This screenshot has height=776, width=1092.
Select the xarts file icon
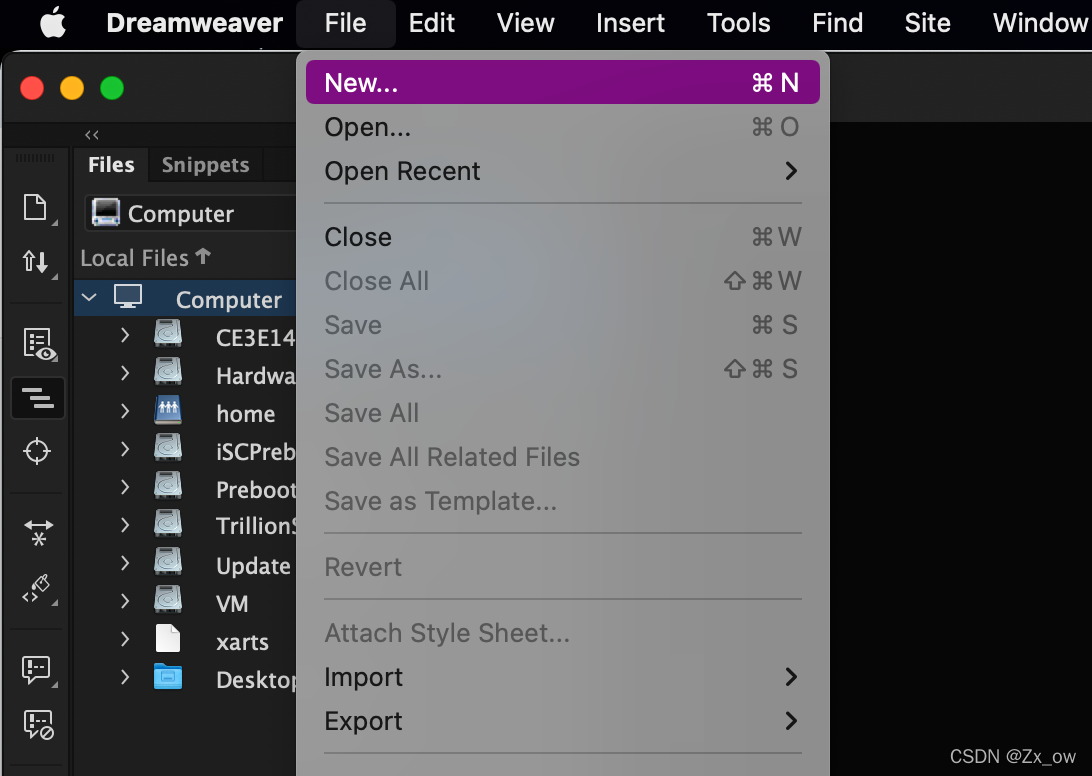168,638
